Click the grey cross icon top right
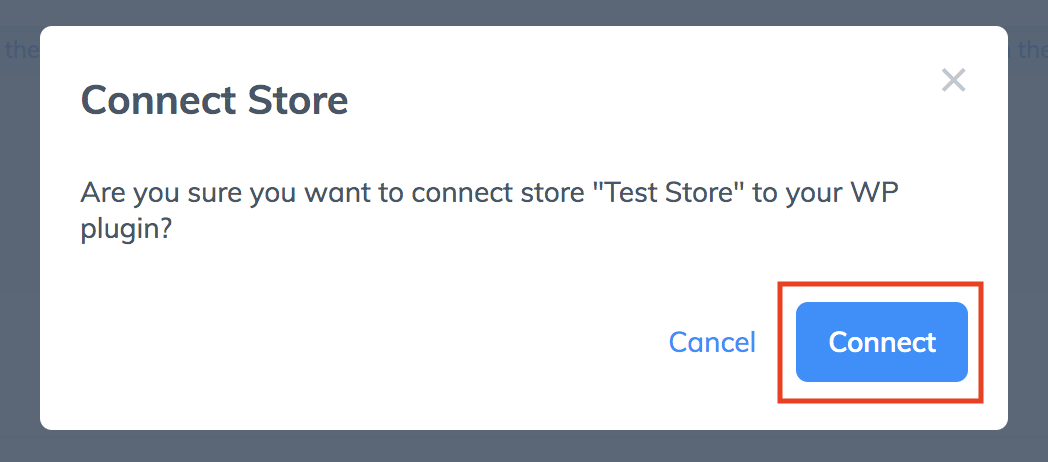1048x462 pixels. [953, 80]
